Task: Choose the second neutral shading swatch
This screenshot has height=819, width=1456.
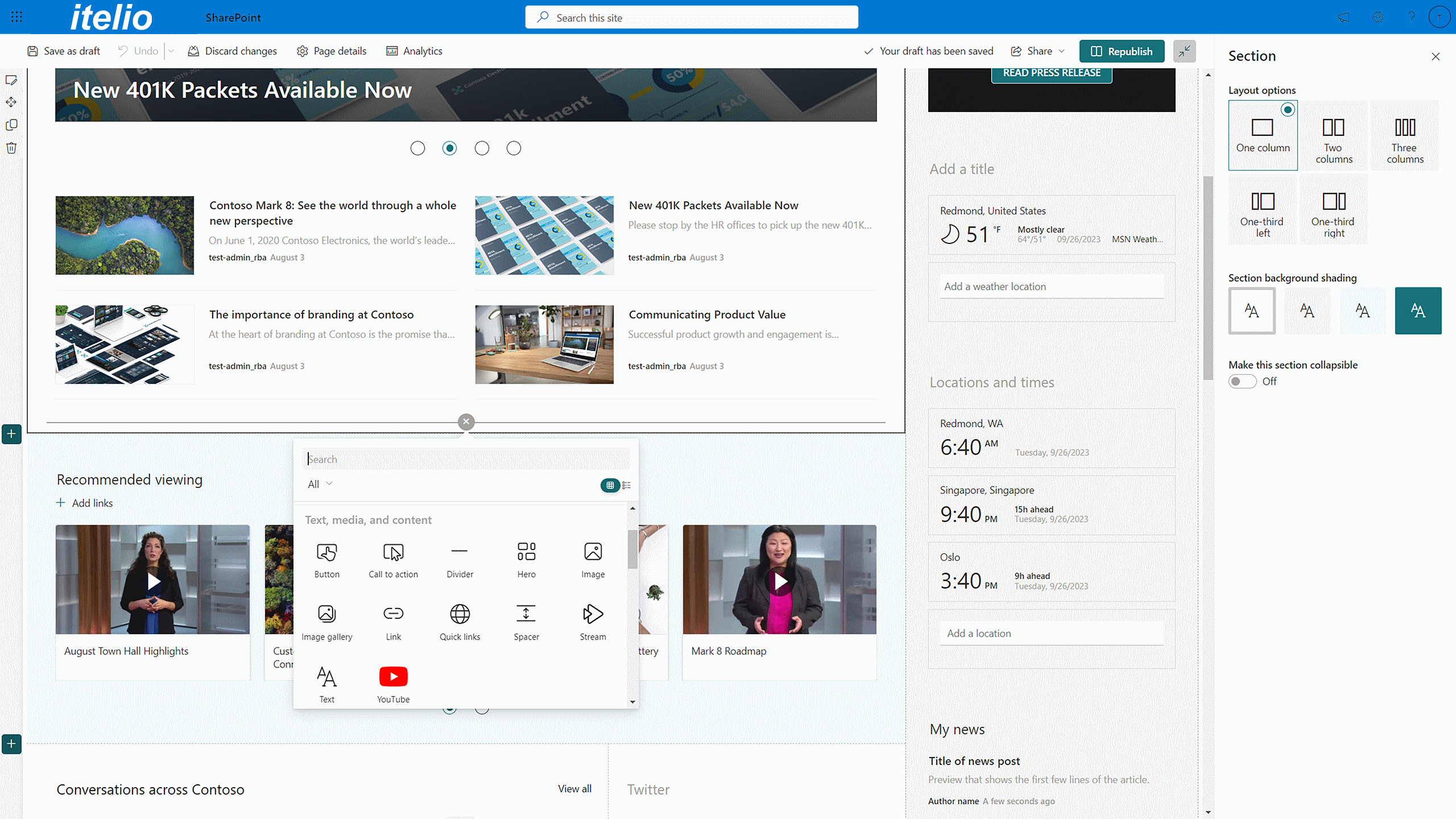Action: tap(1307, 311)
